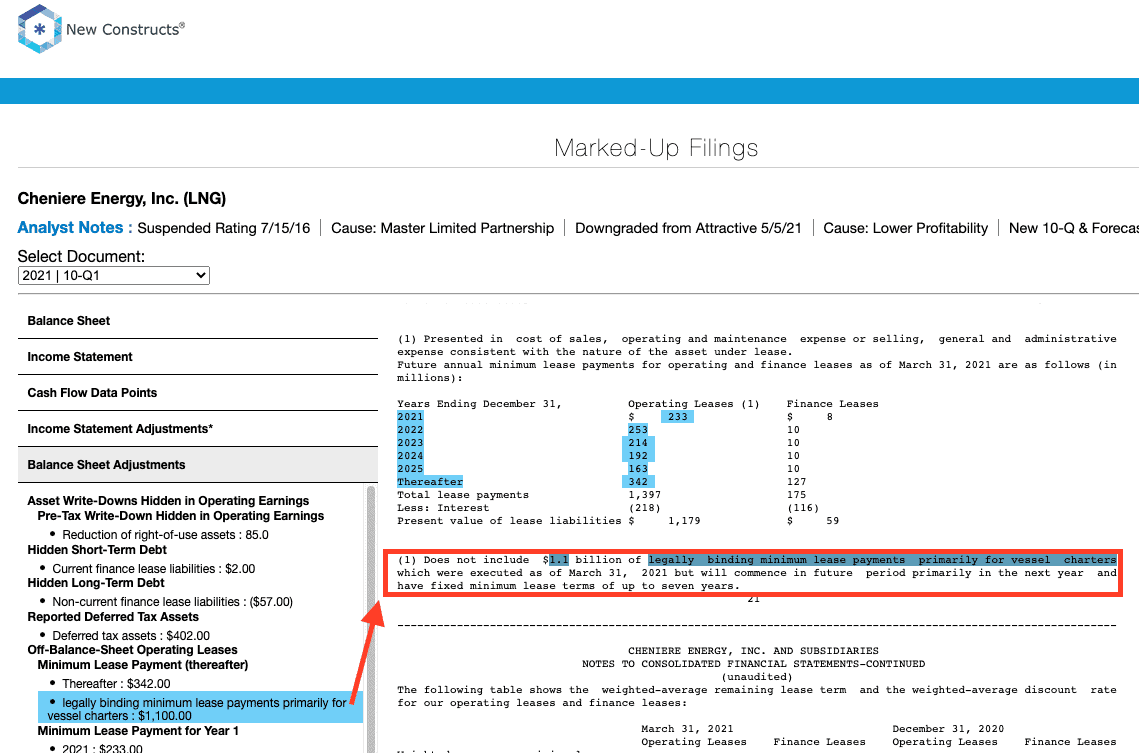Open the Cash Flow Data Points section

coord(198,393)
